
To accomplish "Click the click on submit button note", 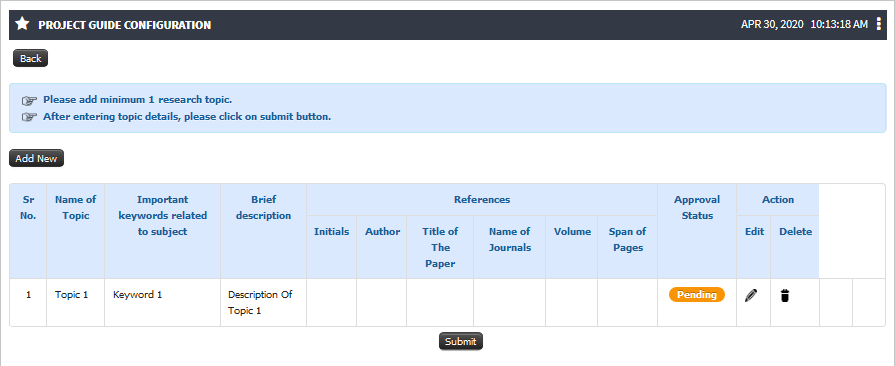I will click(x=187, y=116).
